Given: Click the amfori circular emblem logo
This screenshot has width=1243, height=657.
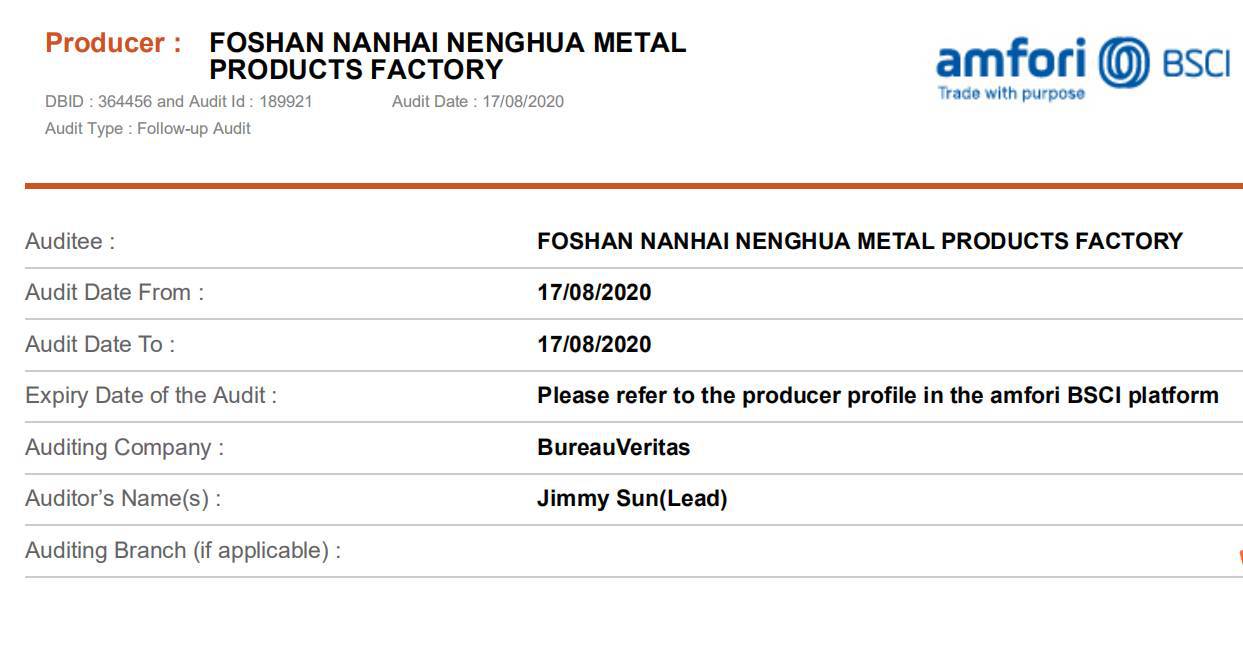Looking at the screenshot, I should (x=1125, y=61).
